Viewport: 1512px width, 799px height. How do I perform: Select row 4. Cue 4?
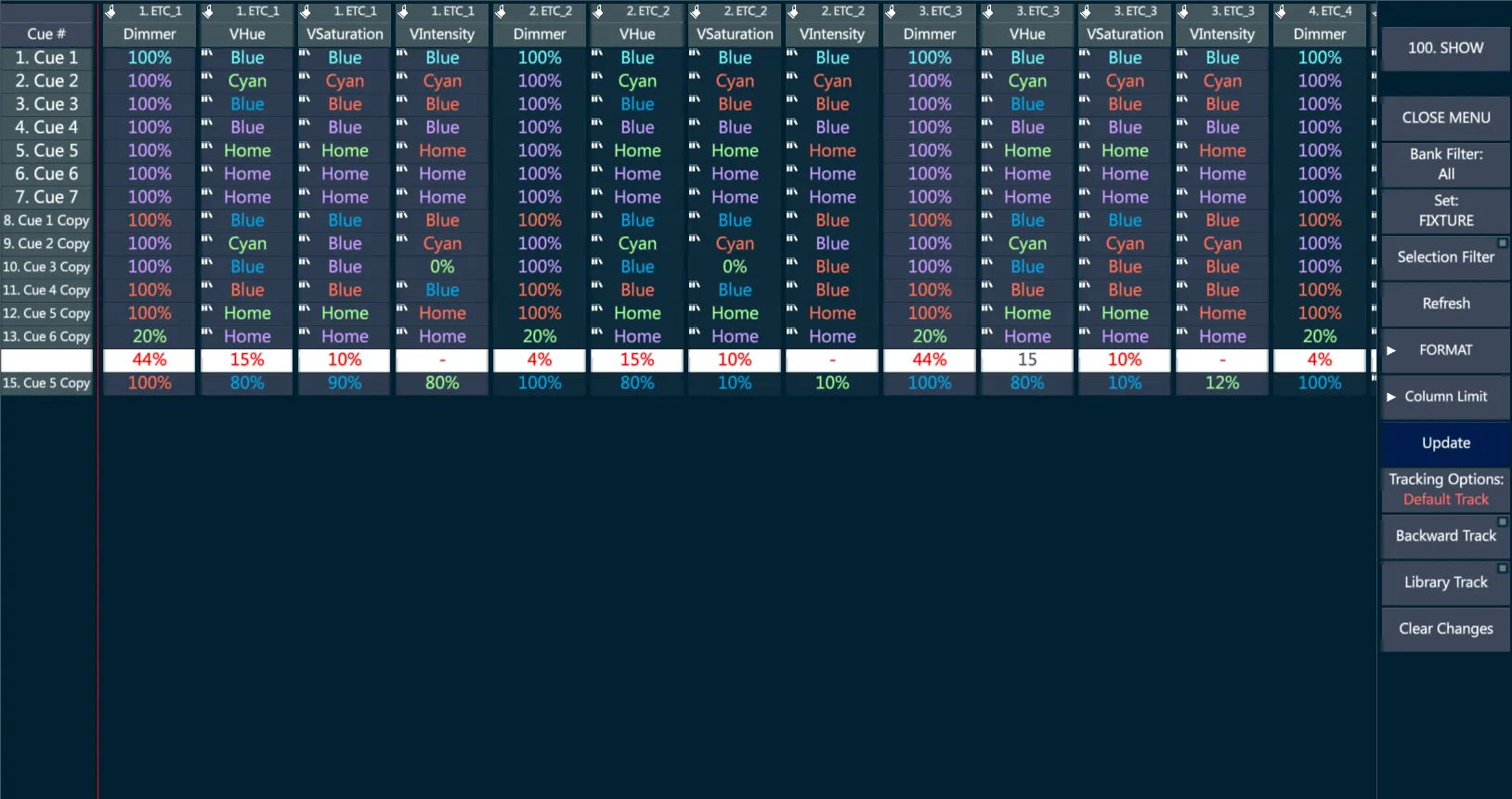(x=46, y=127)
